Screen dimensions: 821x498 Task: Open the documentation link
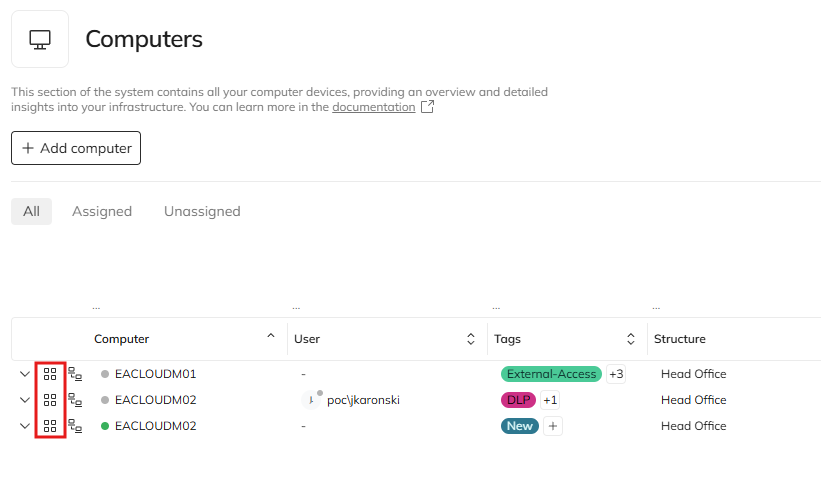pos(373,107)
